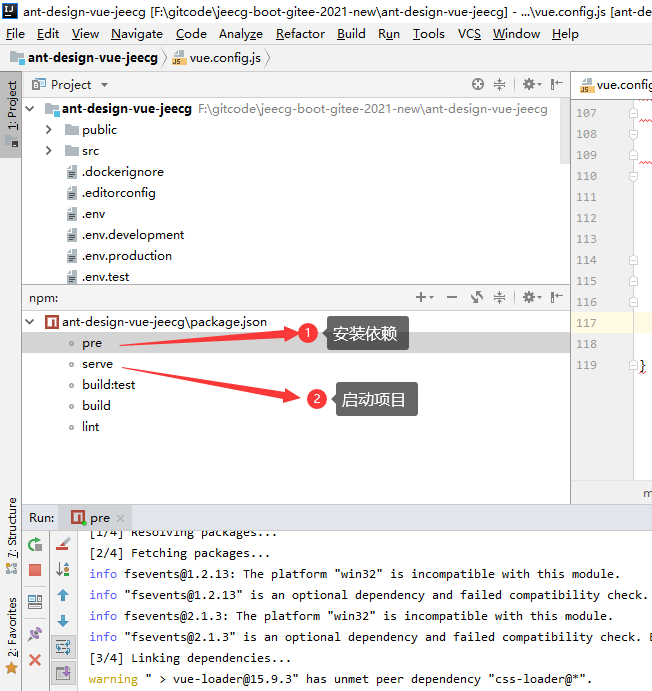Image resolution: width=652 pixels, height=691 pixels.
Task: Close the pre run tab
Action: [x=121, y=519]
